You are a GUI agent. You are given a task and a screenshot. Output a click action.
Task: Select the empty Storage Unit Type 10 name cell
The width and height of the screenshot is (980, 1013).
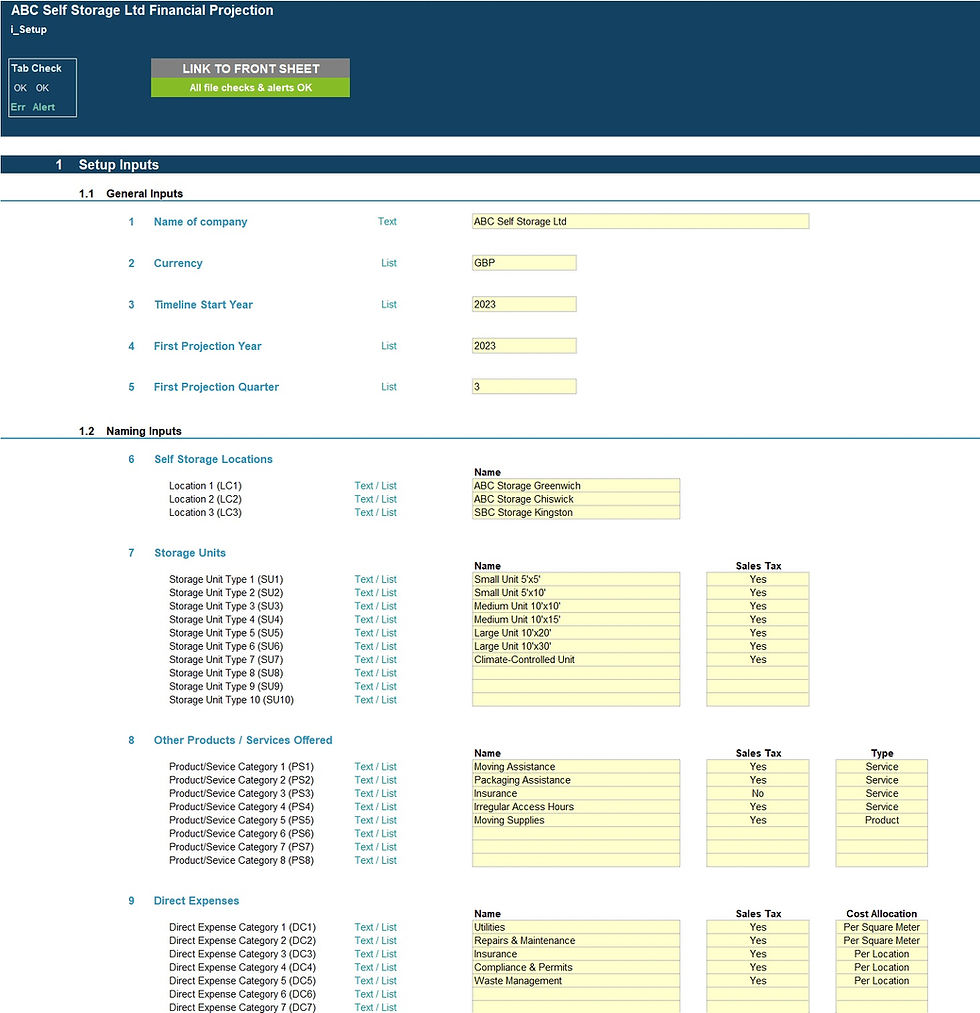point(576,700)
